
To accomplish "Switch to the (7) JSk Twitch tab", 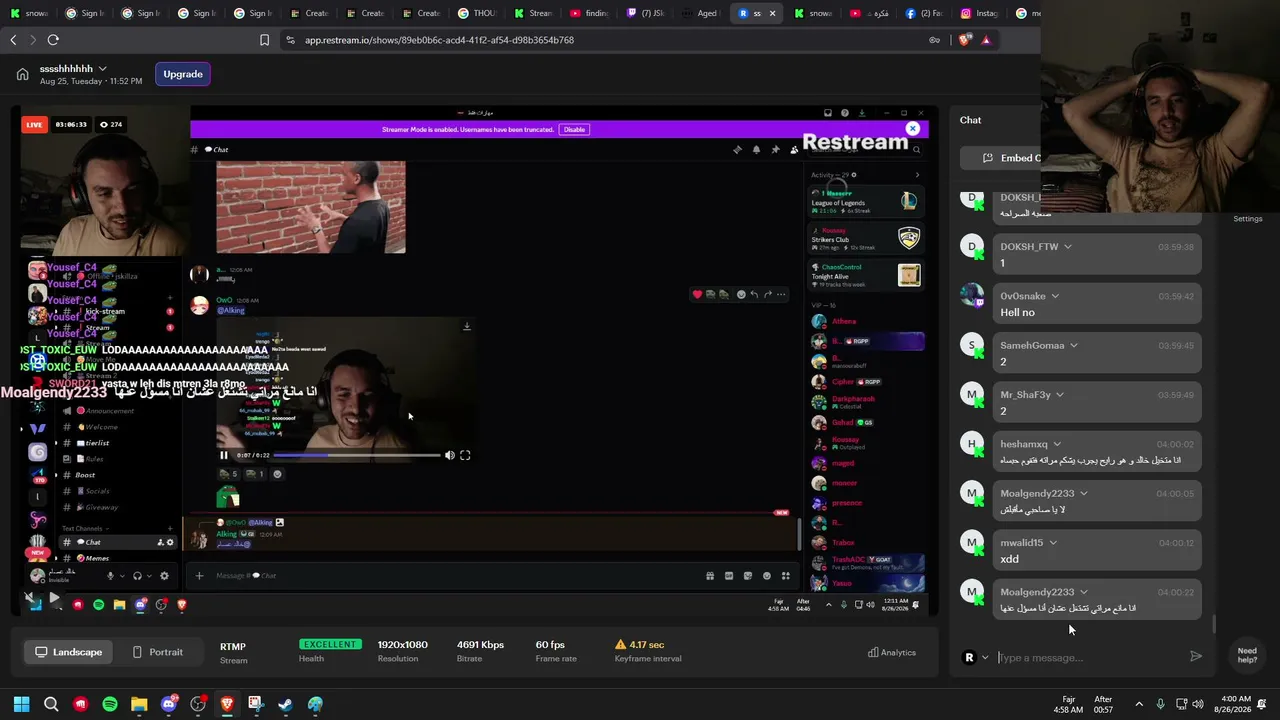I will (645, 13).
